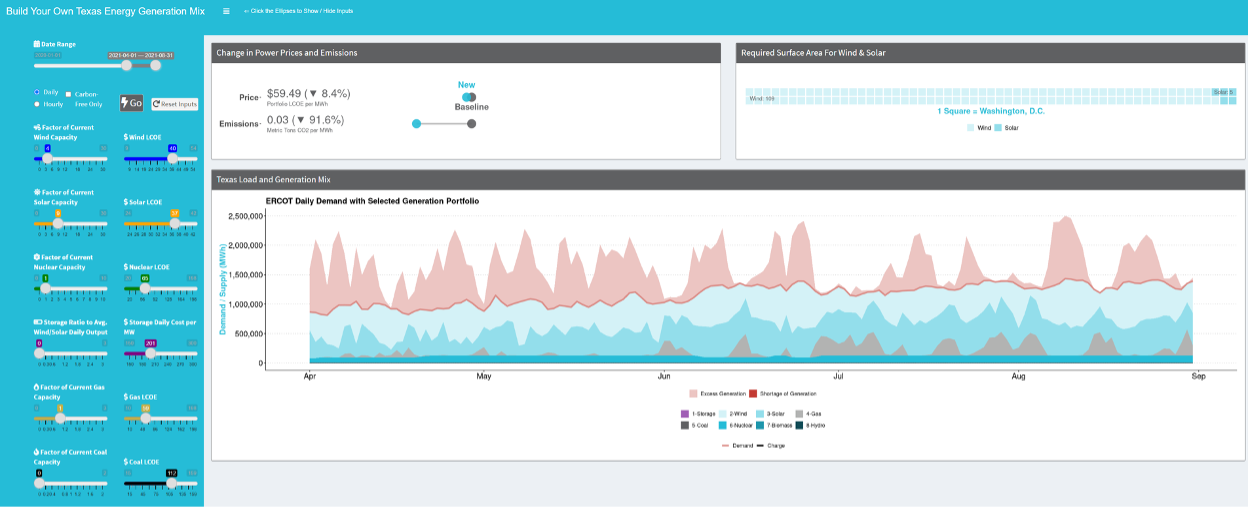Click the dollar icon beside Wind LCOE
The image size is (1248, 509).
[126, 137]
